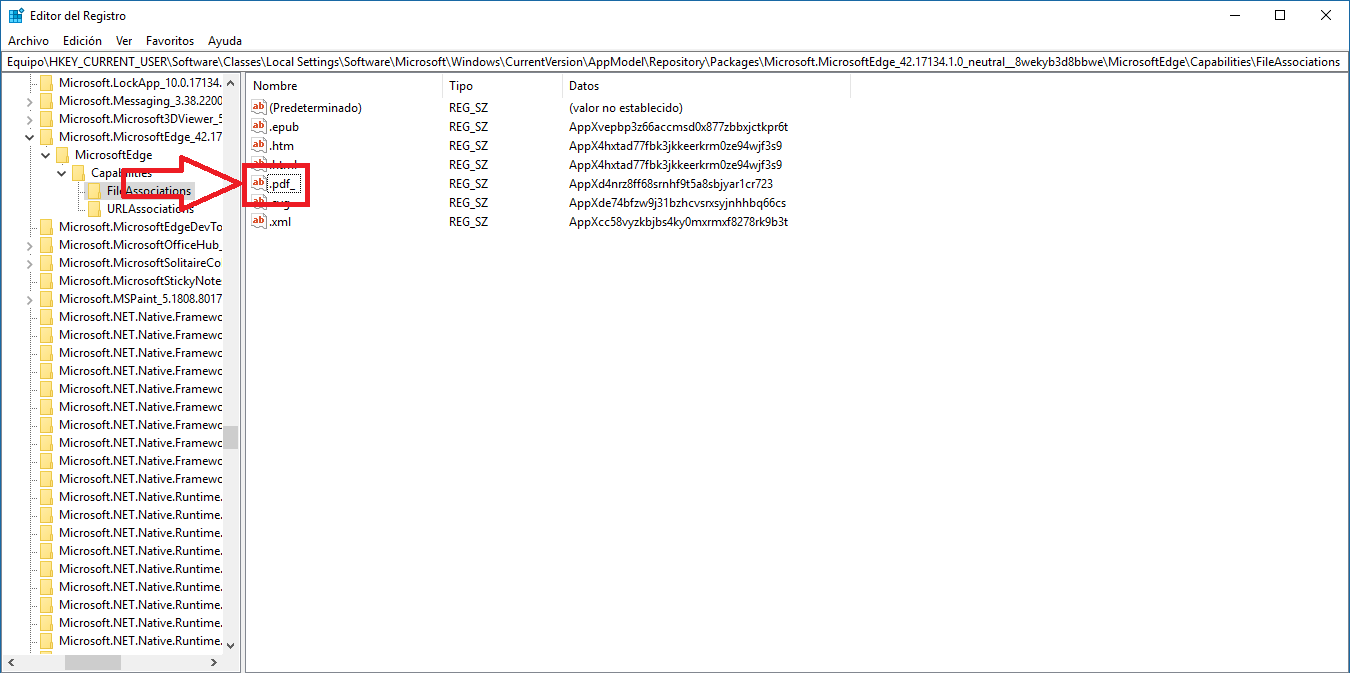Click the .epub string value icon
The image size is (1350, 673).
point(259,126)
